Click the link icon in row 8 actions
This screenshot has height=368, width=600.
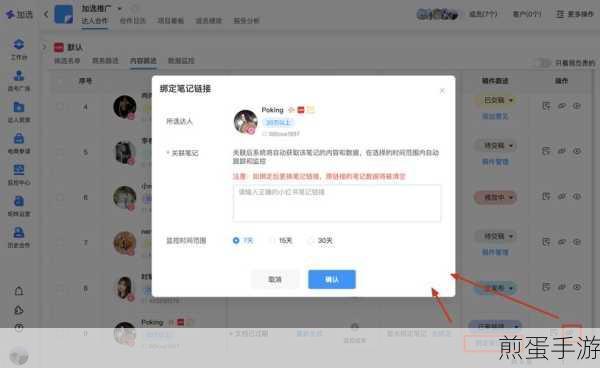point(562,287)
